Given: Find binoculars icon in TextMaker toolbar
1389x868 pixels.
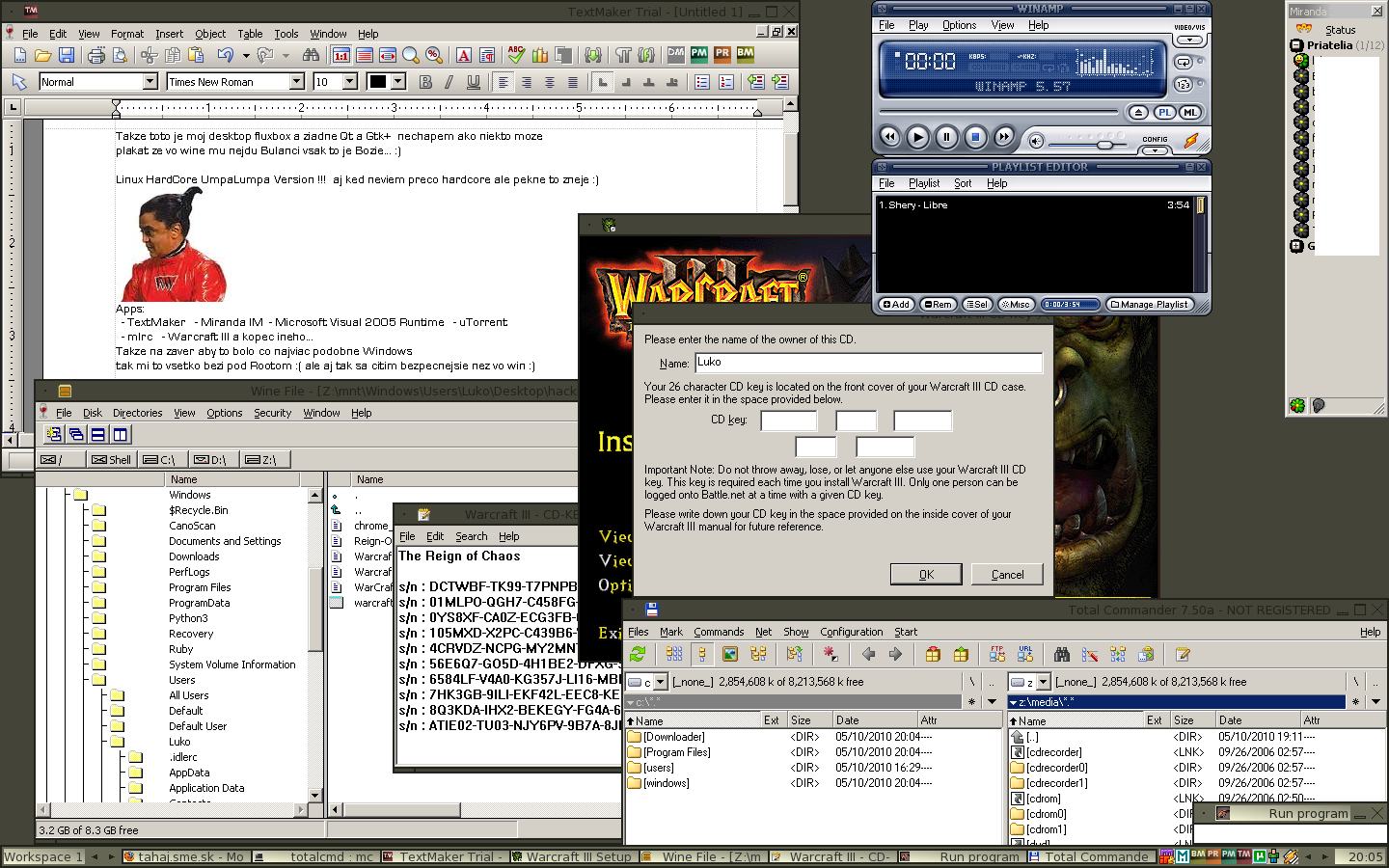Looking at the screenshot, I should pyautogui.click(x=310, y=56).
